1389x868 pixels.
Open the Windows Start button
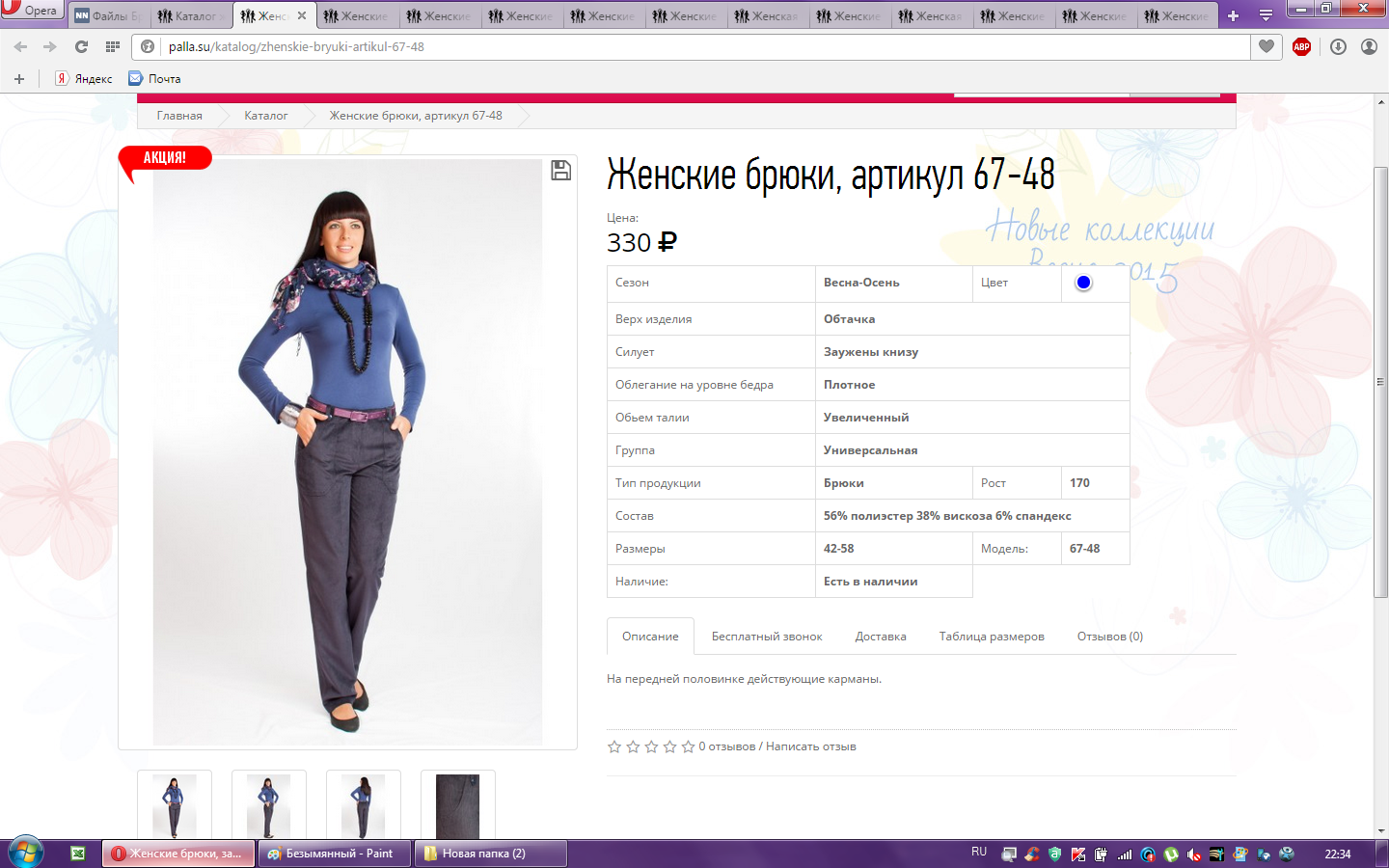click(25, 853)
